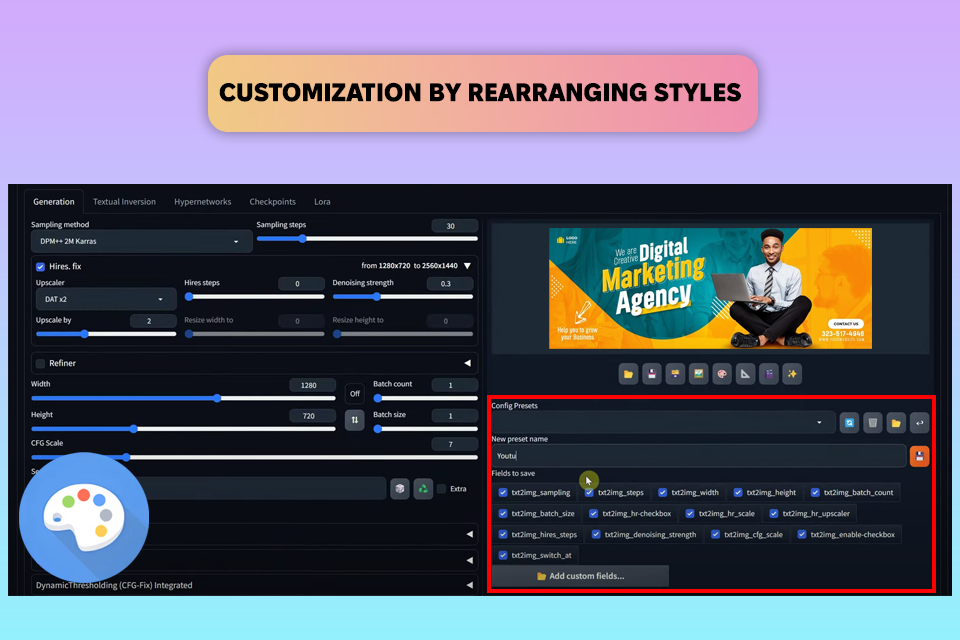The image size is (960, 640).
Task: Open the Sampling method dropdown
Action: point(140,241)
